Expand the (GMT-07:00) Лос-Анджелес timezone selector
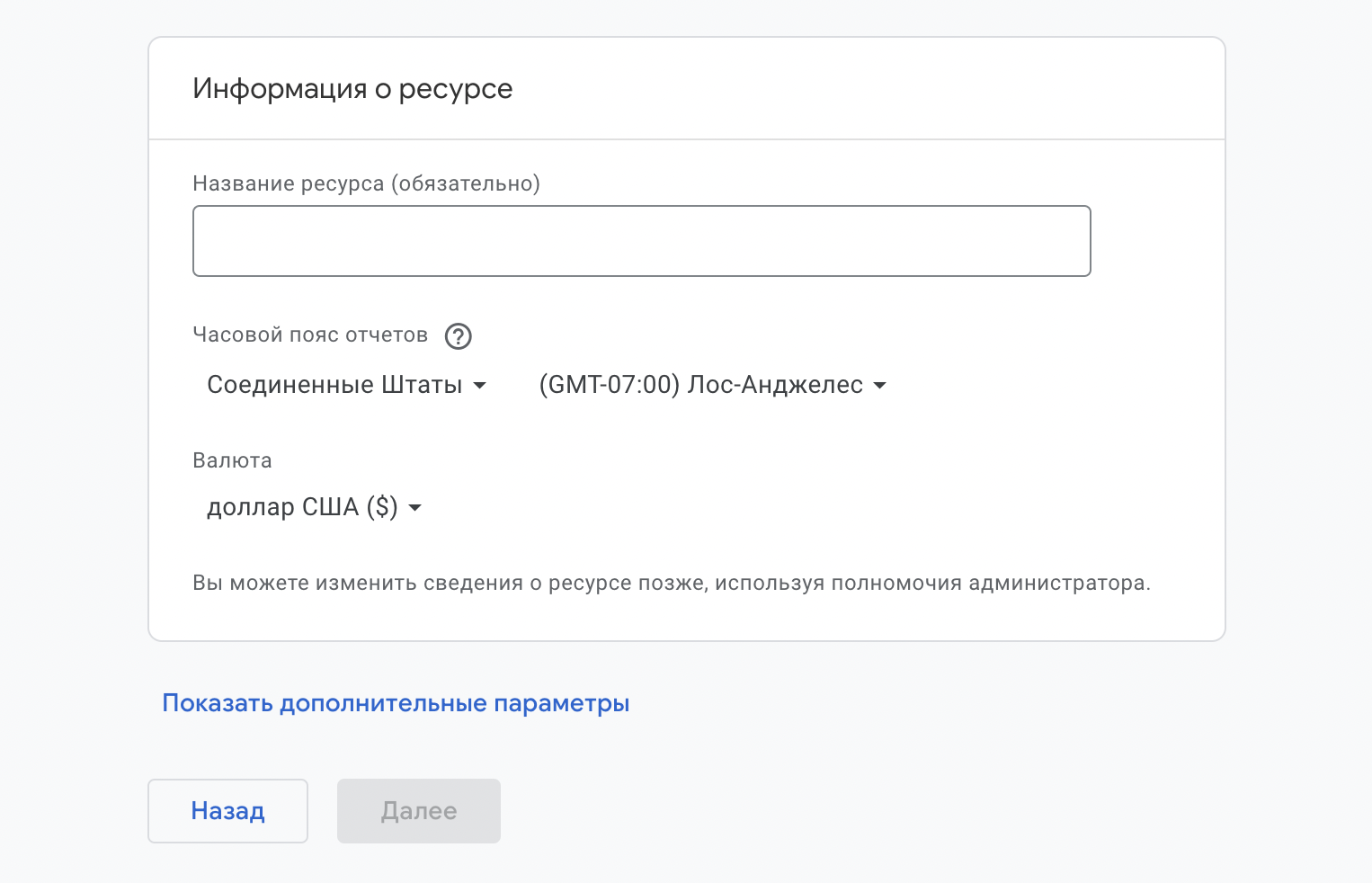The width and height of the screenshot is (1372, 883). (711, 385)
